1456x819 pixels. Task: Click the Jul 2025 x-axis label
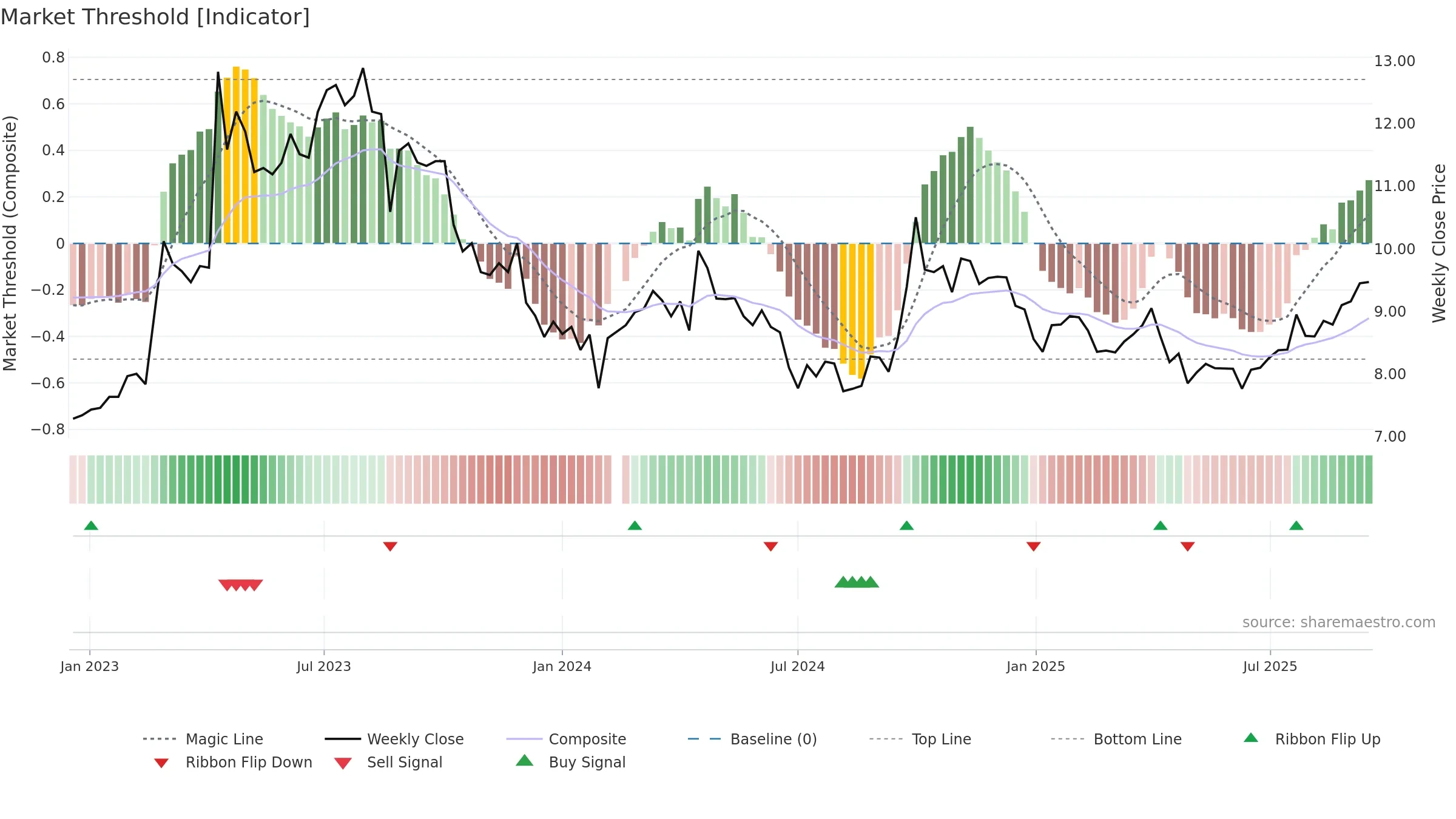pyautogui.click(x=1270, y=667)
